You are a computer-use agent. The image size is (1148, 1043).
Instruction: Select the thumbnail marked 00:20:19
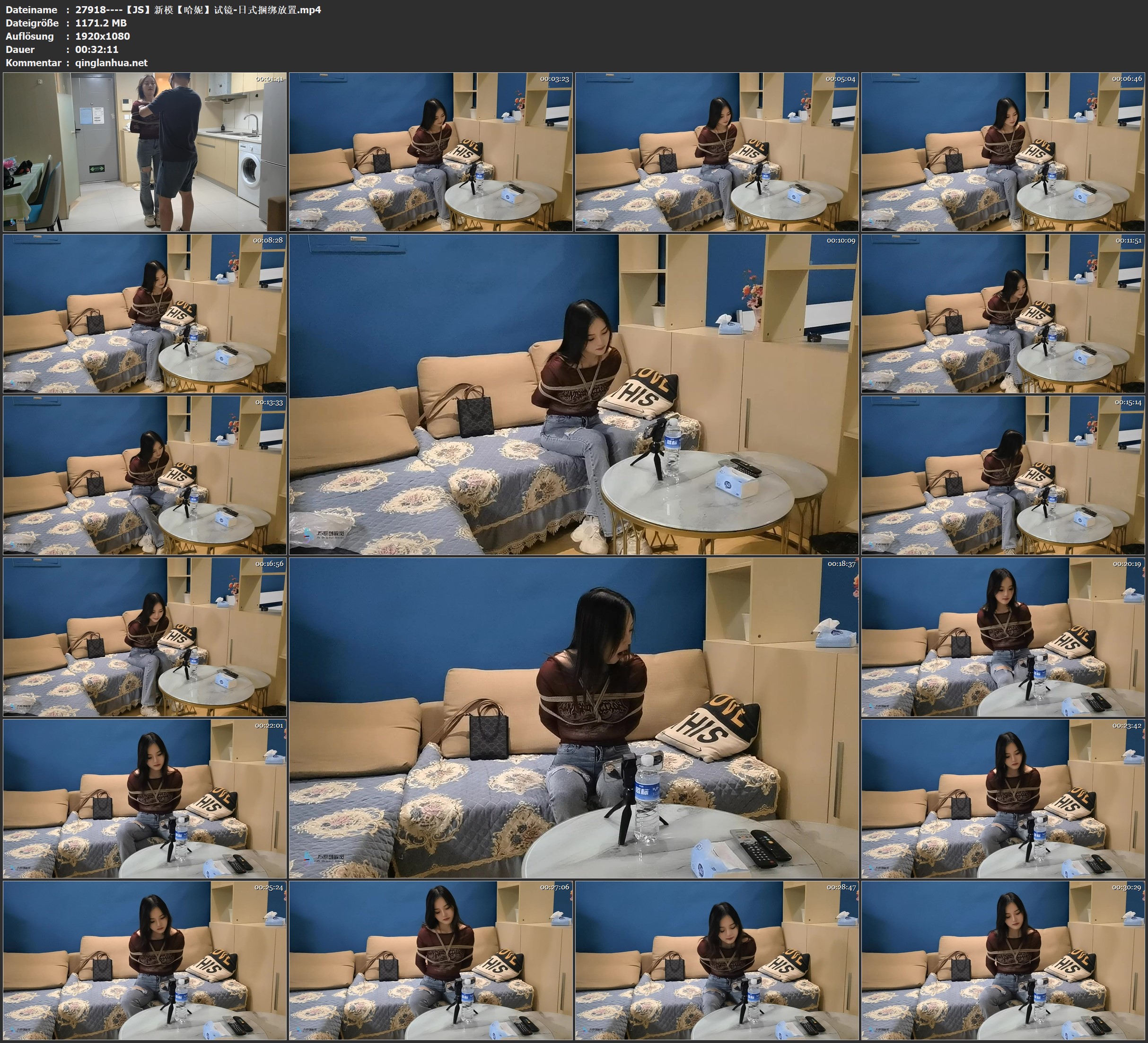point(1003,637)
